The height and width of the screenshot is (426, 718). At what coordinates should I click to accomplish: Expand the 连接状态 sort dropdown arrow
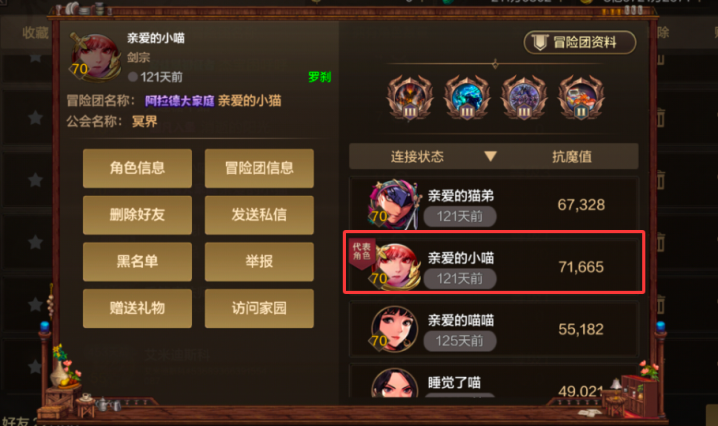[490, 157]
